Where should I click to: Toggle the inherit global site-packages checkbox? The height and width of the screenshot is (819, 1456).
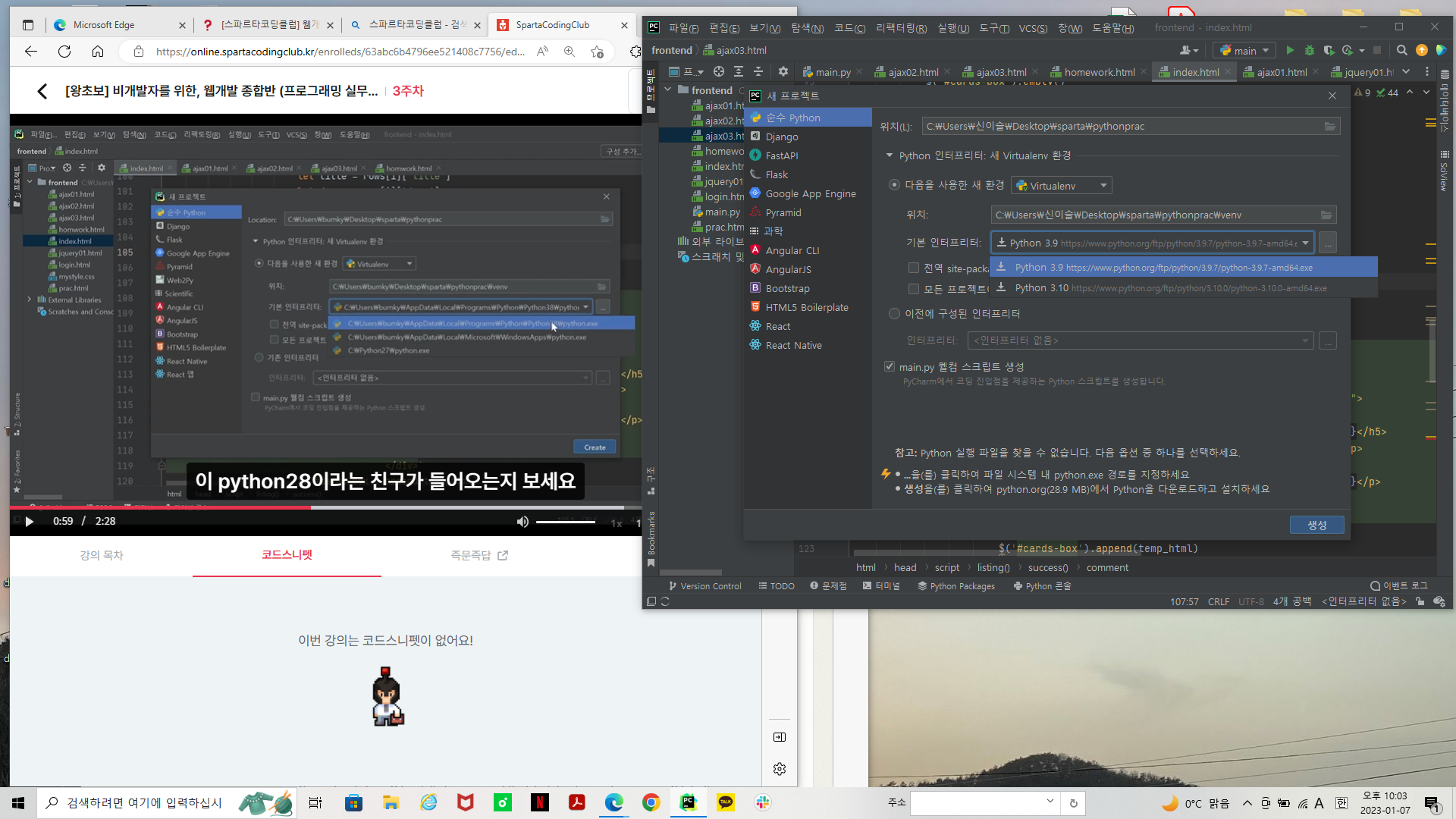[914, 268]
